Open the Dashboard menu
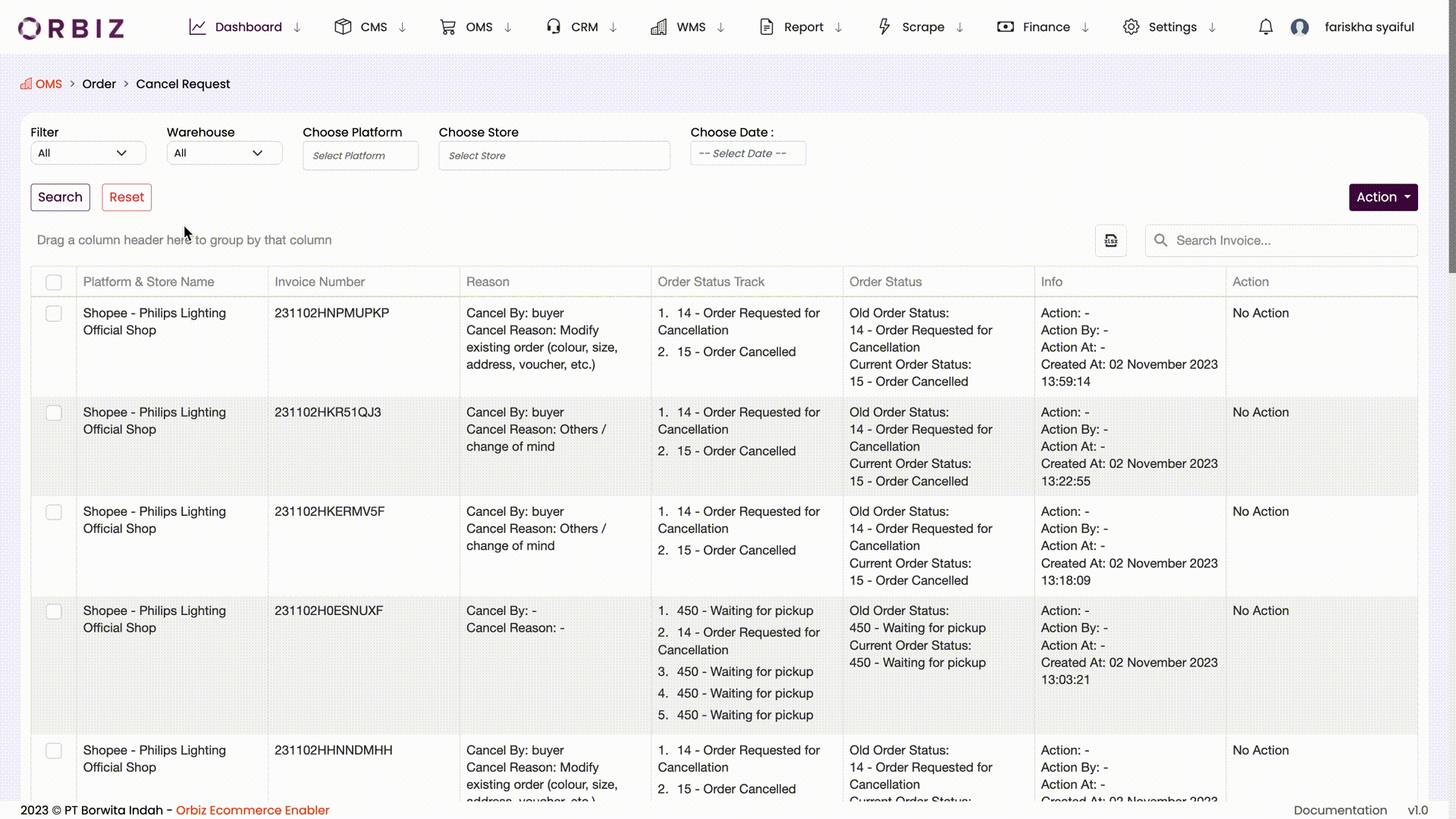 coord(248,27)
